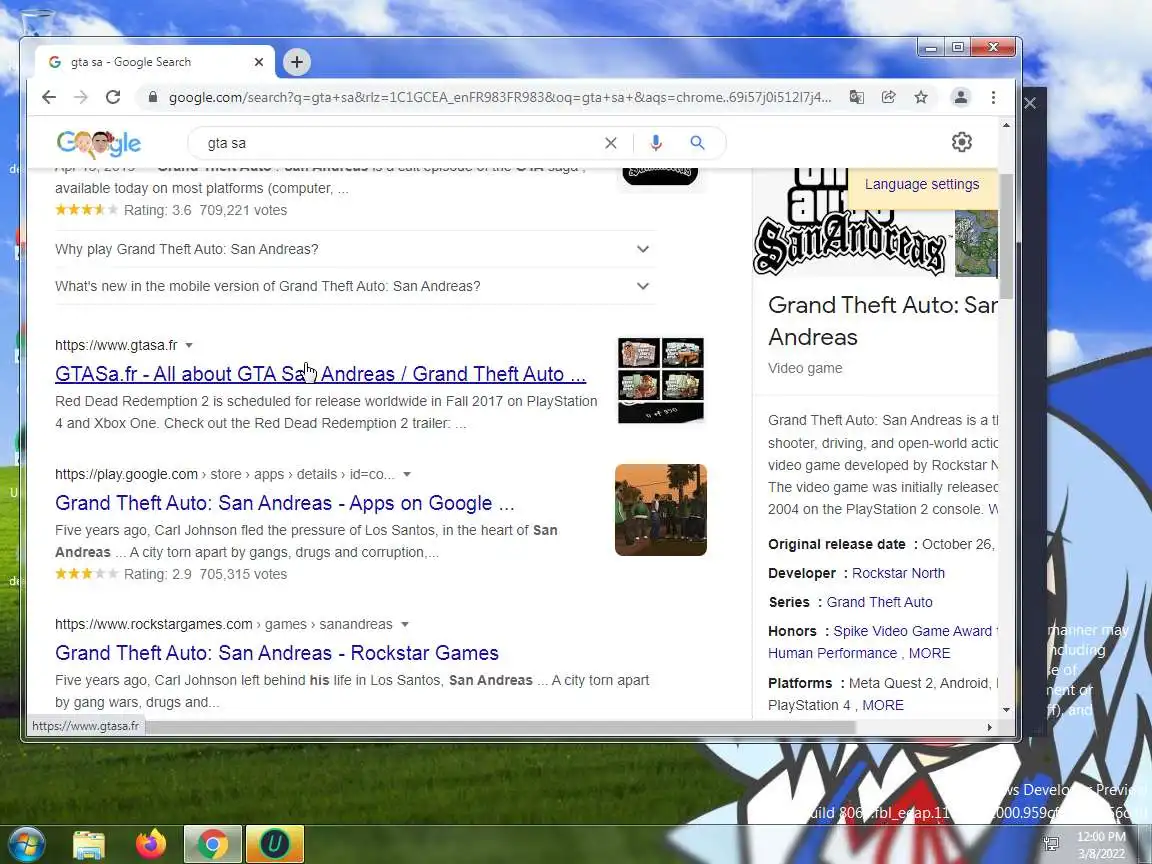This screenshot has height=864, width=1152.
Task: Click the Google Play result thumbnail
Action: point(660,510)
